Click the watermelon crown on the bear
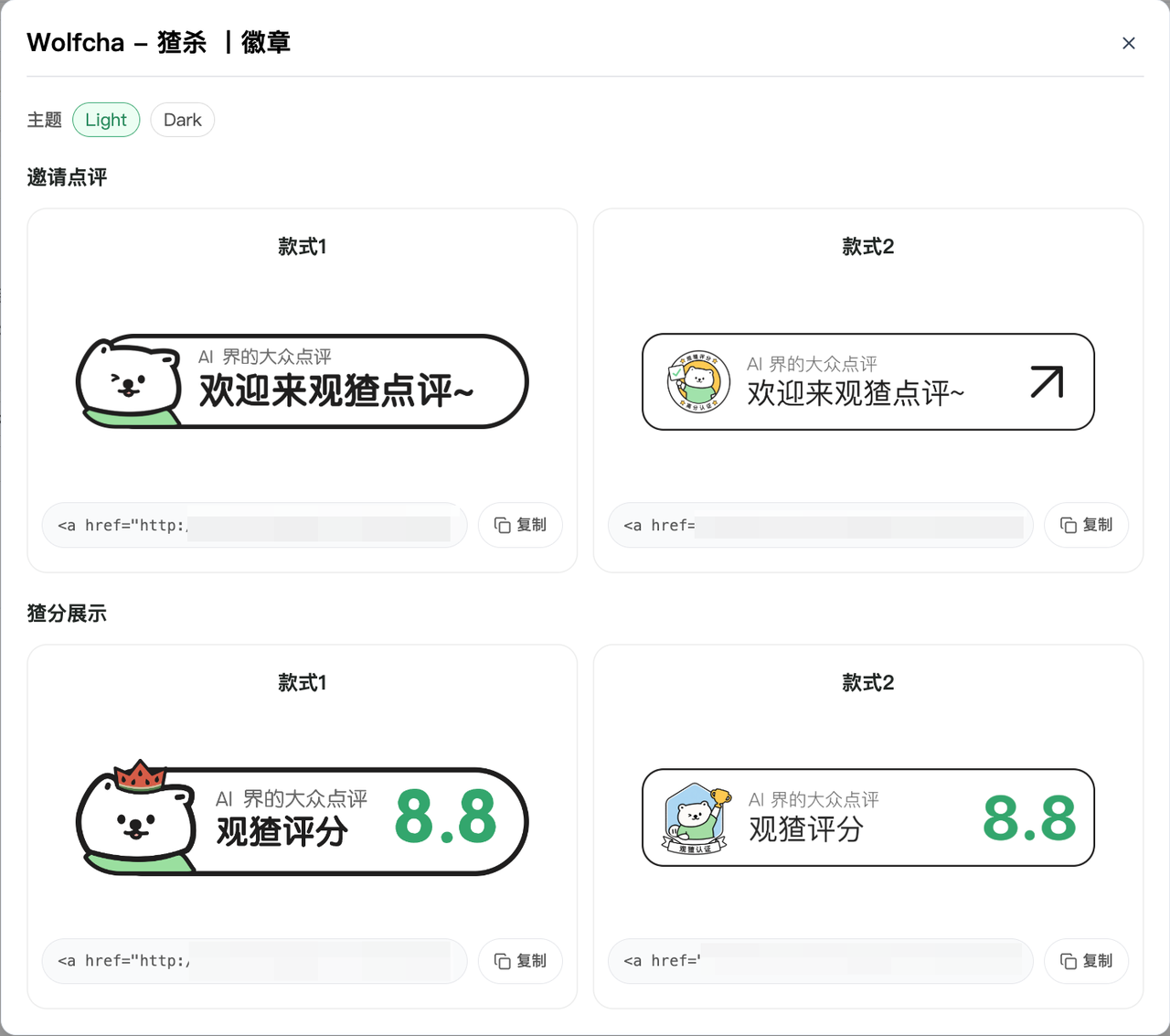Screen dimensions: 1170x1036 coord(140,775)
